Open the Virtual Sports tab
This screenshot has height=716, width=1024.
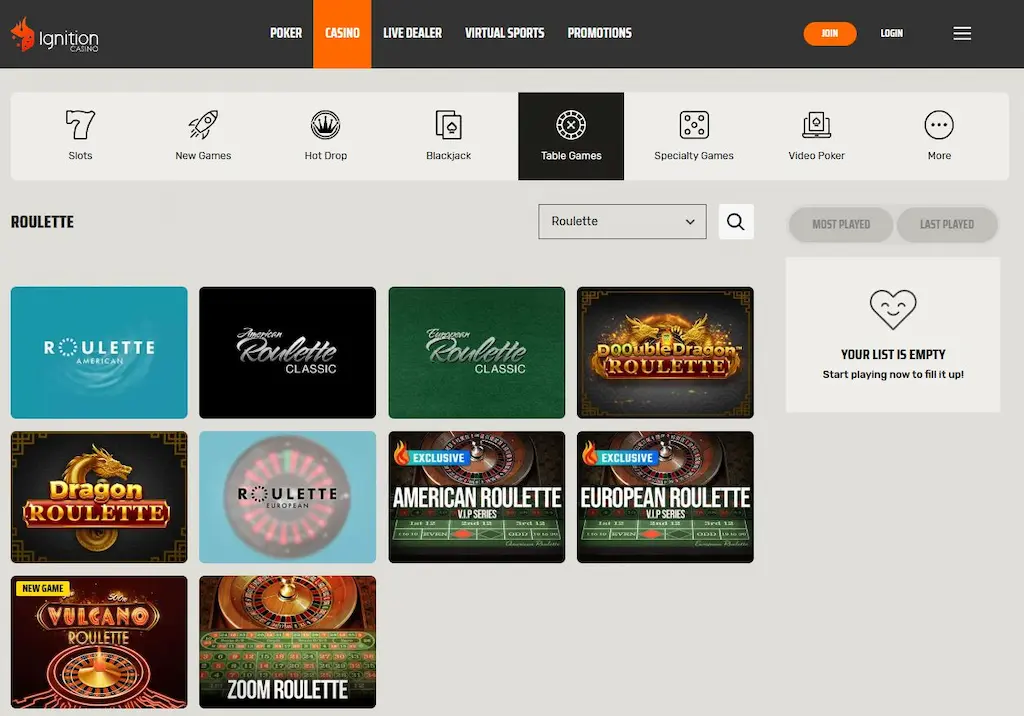click(505, 33)
